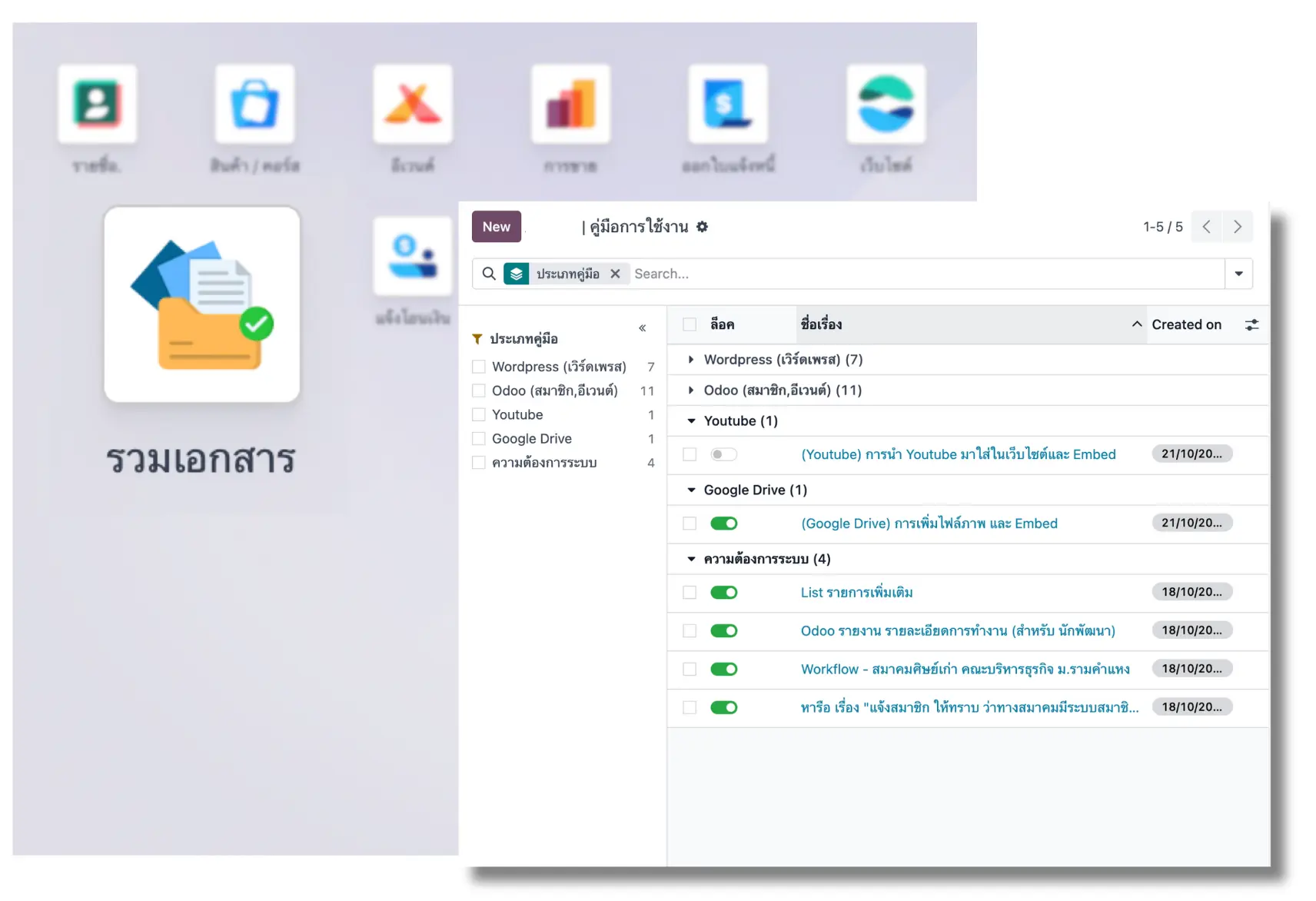Viewport: 1316px width, 901px height.
Task: Check the Wordpress filter checkbox
Action: 479,367
